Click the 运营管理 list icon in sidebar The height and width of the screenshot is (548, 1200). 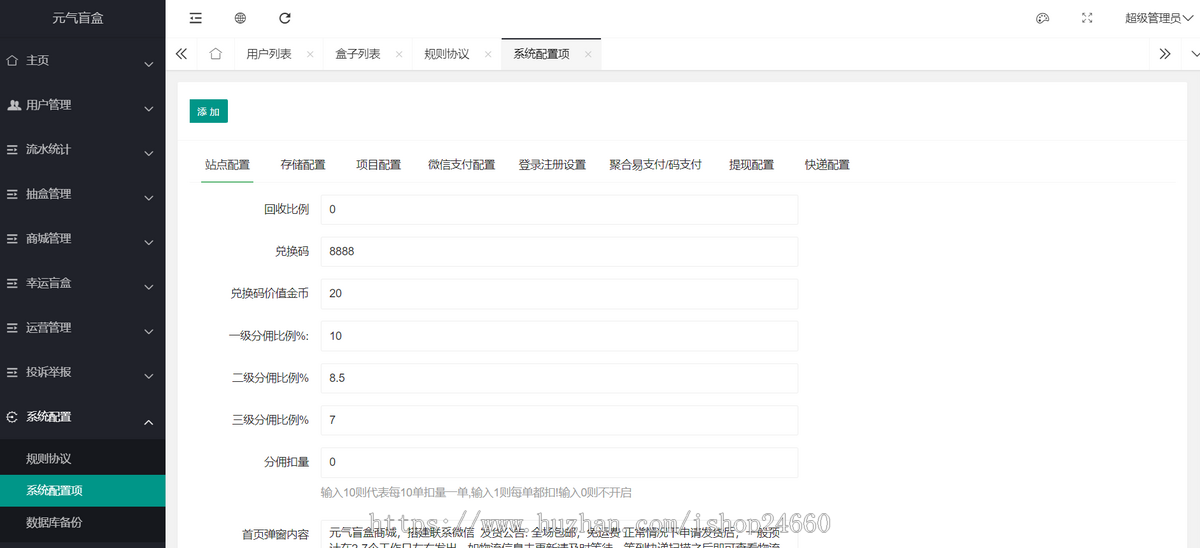[x=13, y=328]
